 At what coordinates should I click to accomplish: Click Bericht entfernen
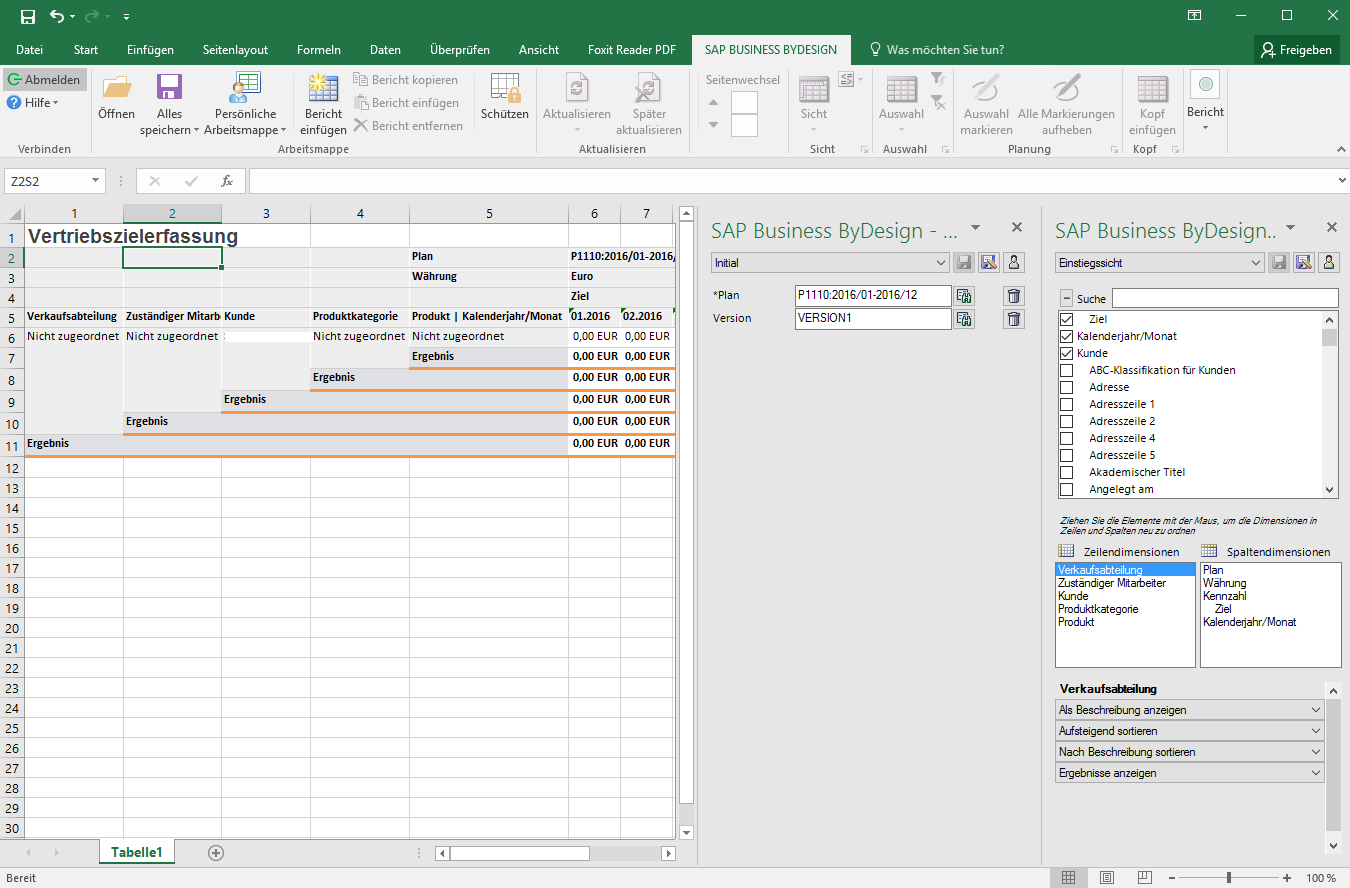(x=408, y=126)
